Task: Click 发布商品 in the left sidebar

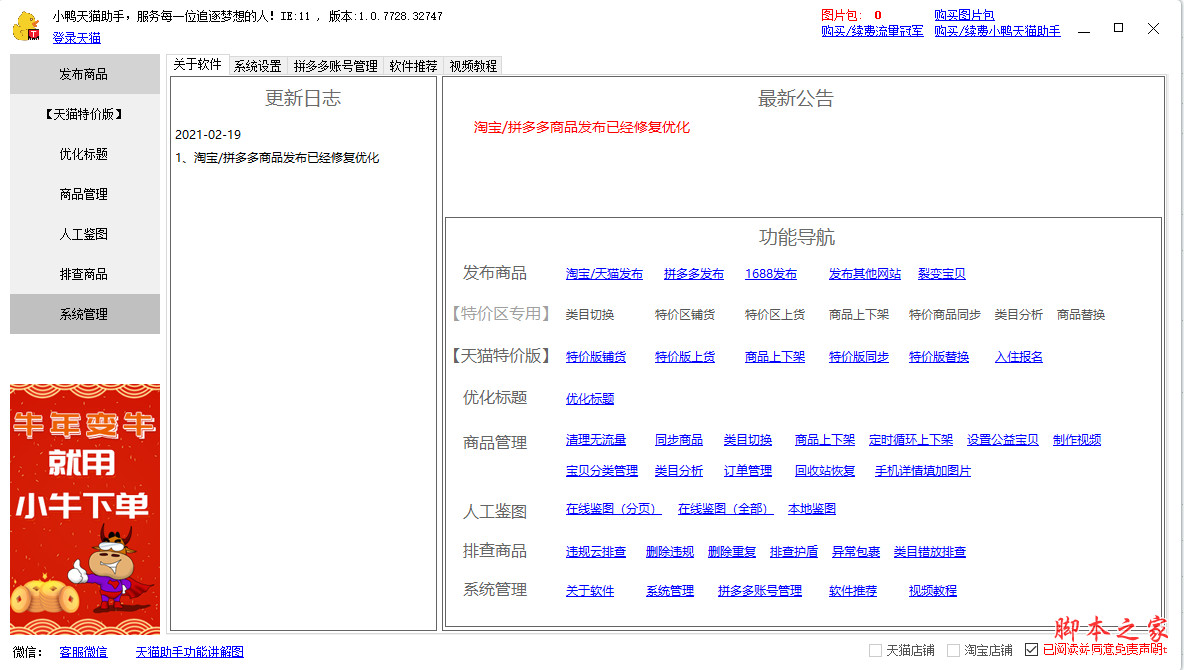Action: tap(84, 74)
